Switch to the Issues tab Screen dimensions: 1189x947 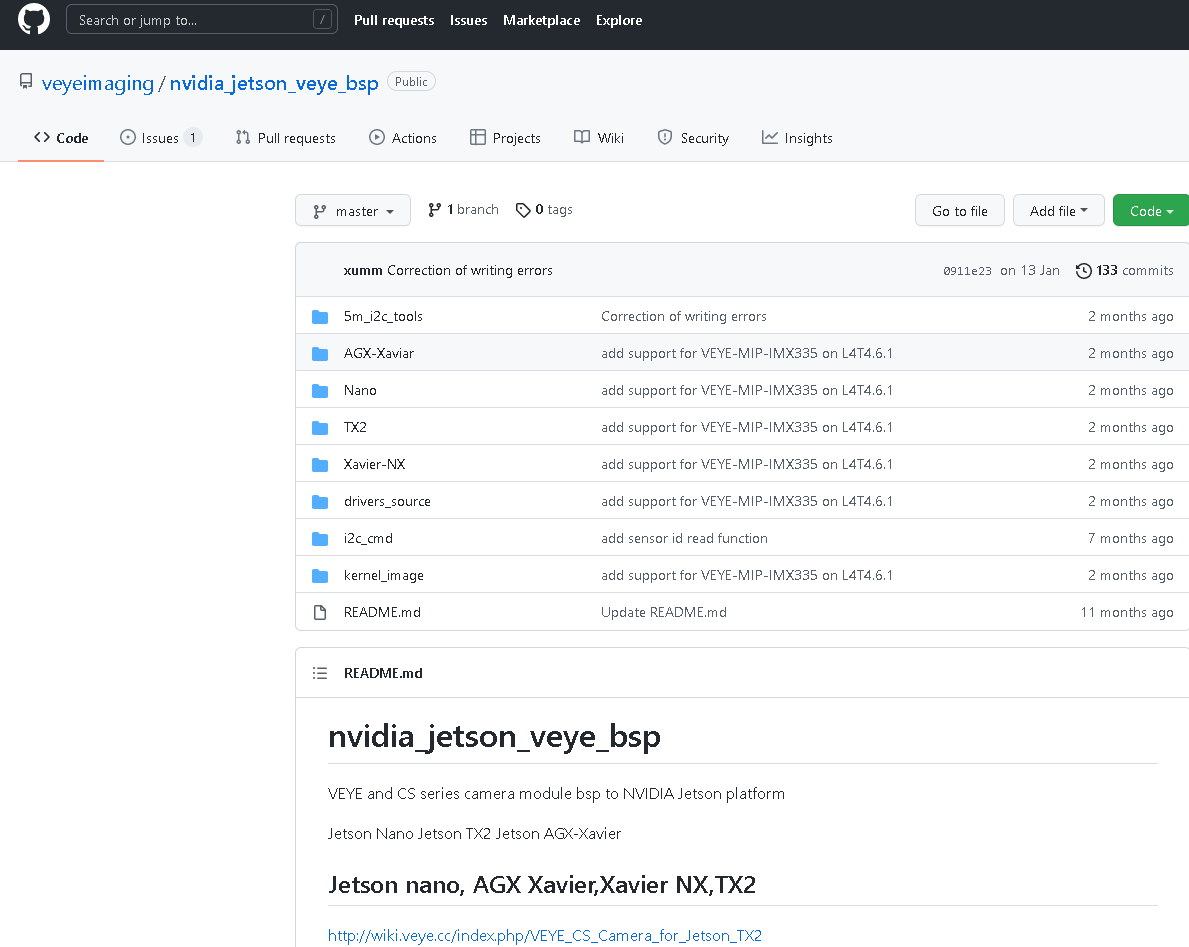click(160, 138)
